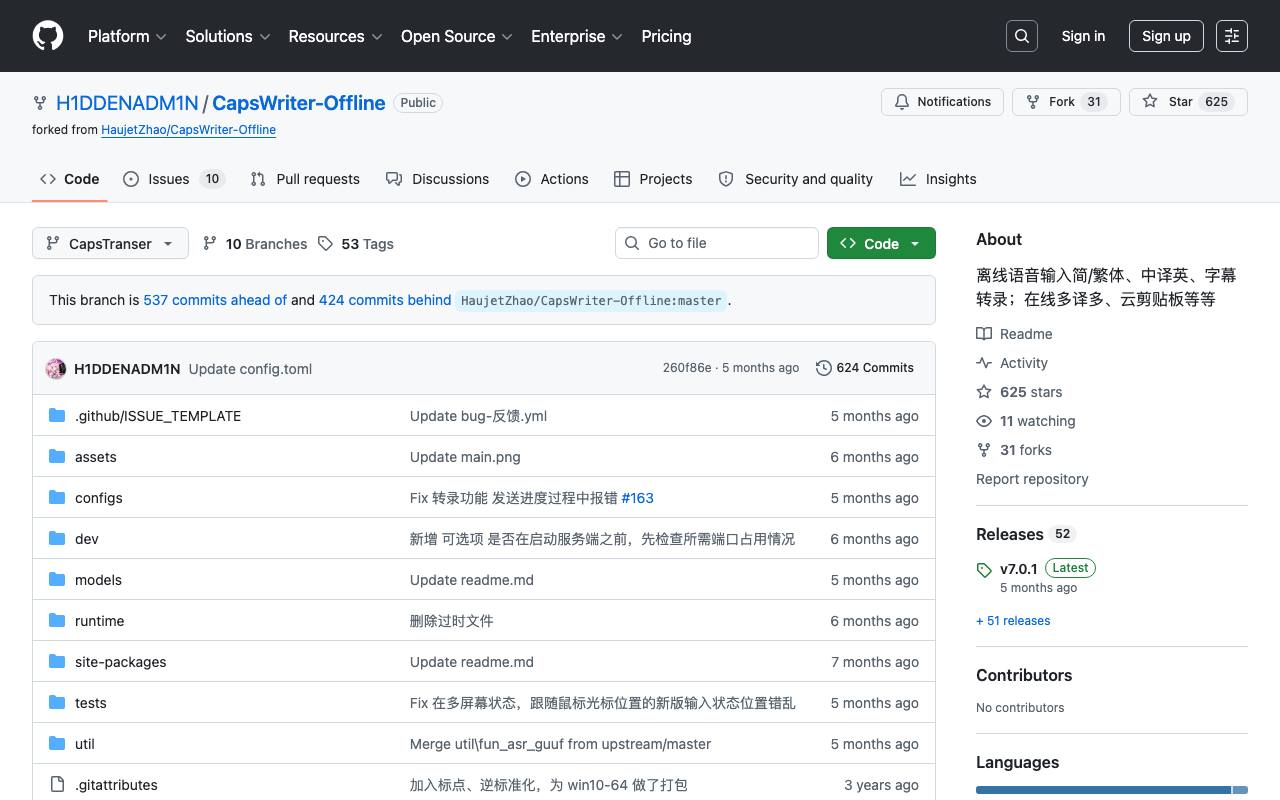The height and width of the screenshot is (800, 1280).
Task: Open the site-packages folder name
Action: coord(121,662)
